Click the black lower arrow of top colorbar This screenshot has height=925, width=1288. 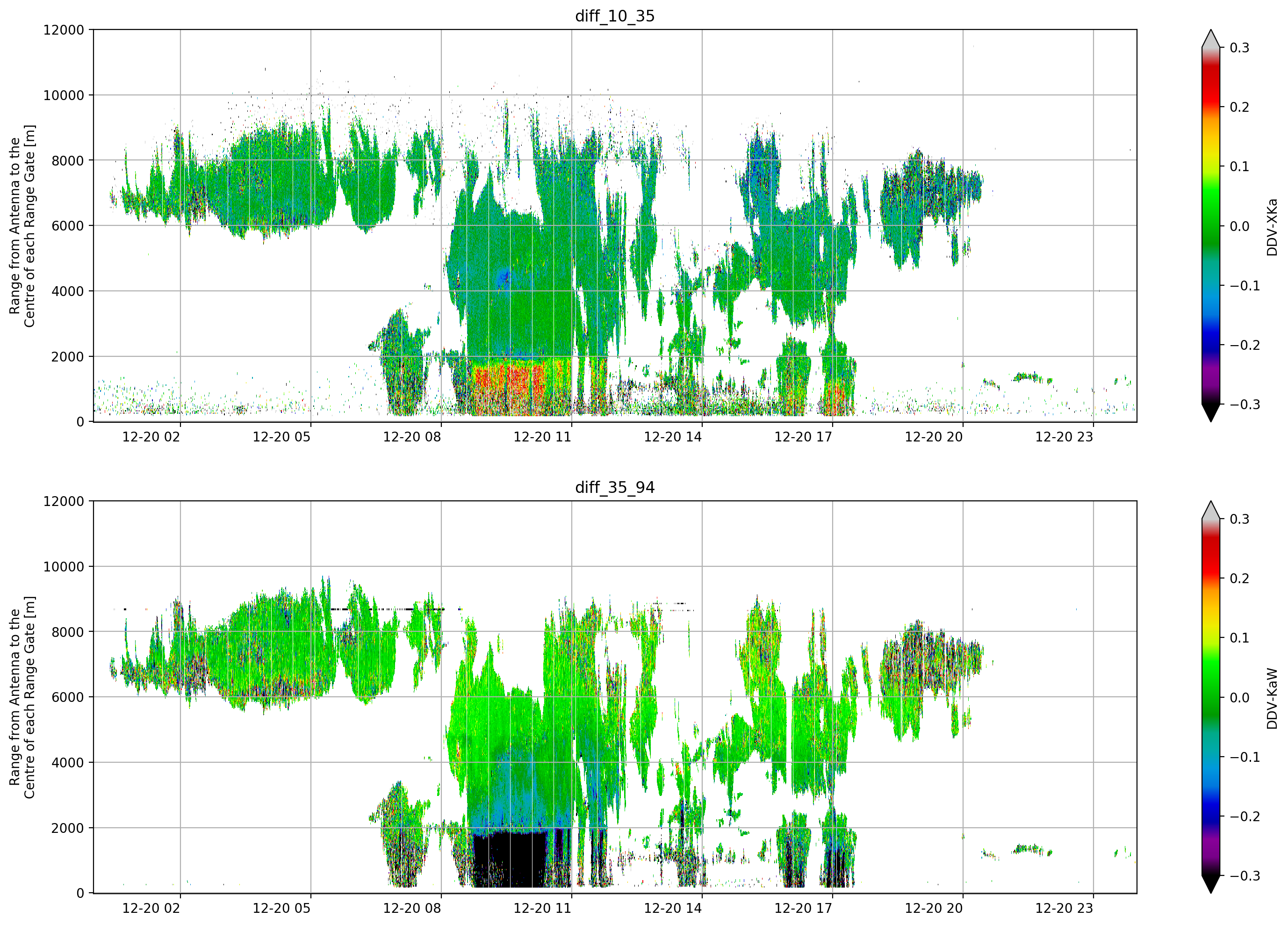point(1211,412)
